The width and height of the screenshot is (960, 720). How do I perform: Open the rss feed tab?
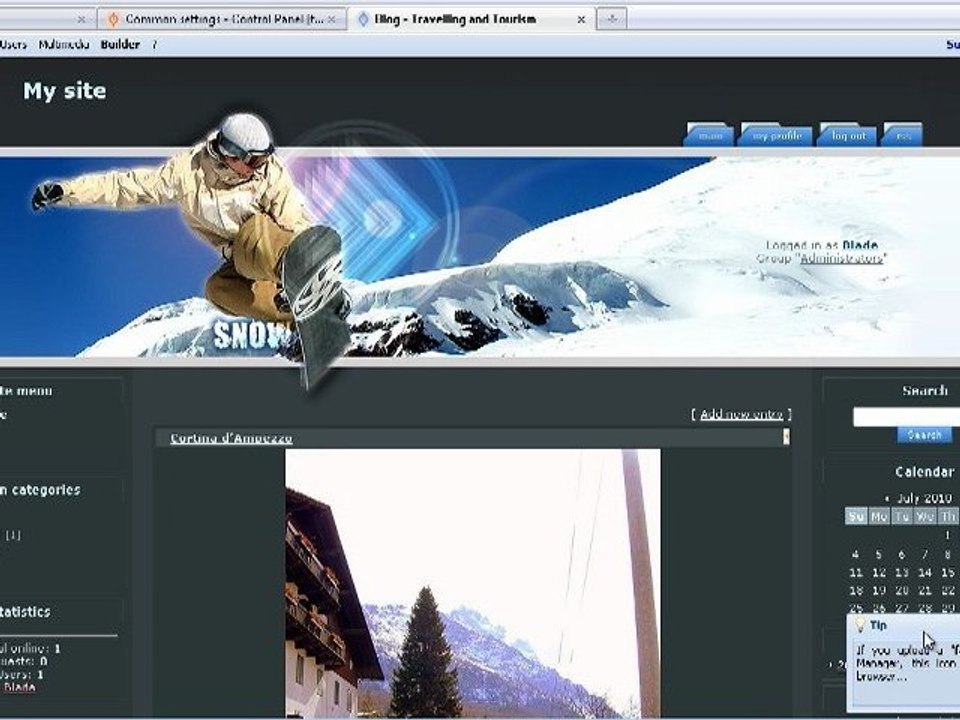[x=903, y=135]
